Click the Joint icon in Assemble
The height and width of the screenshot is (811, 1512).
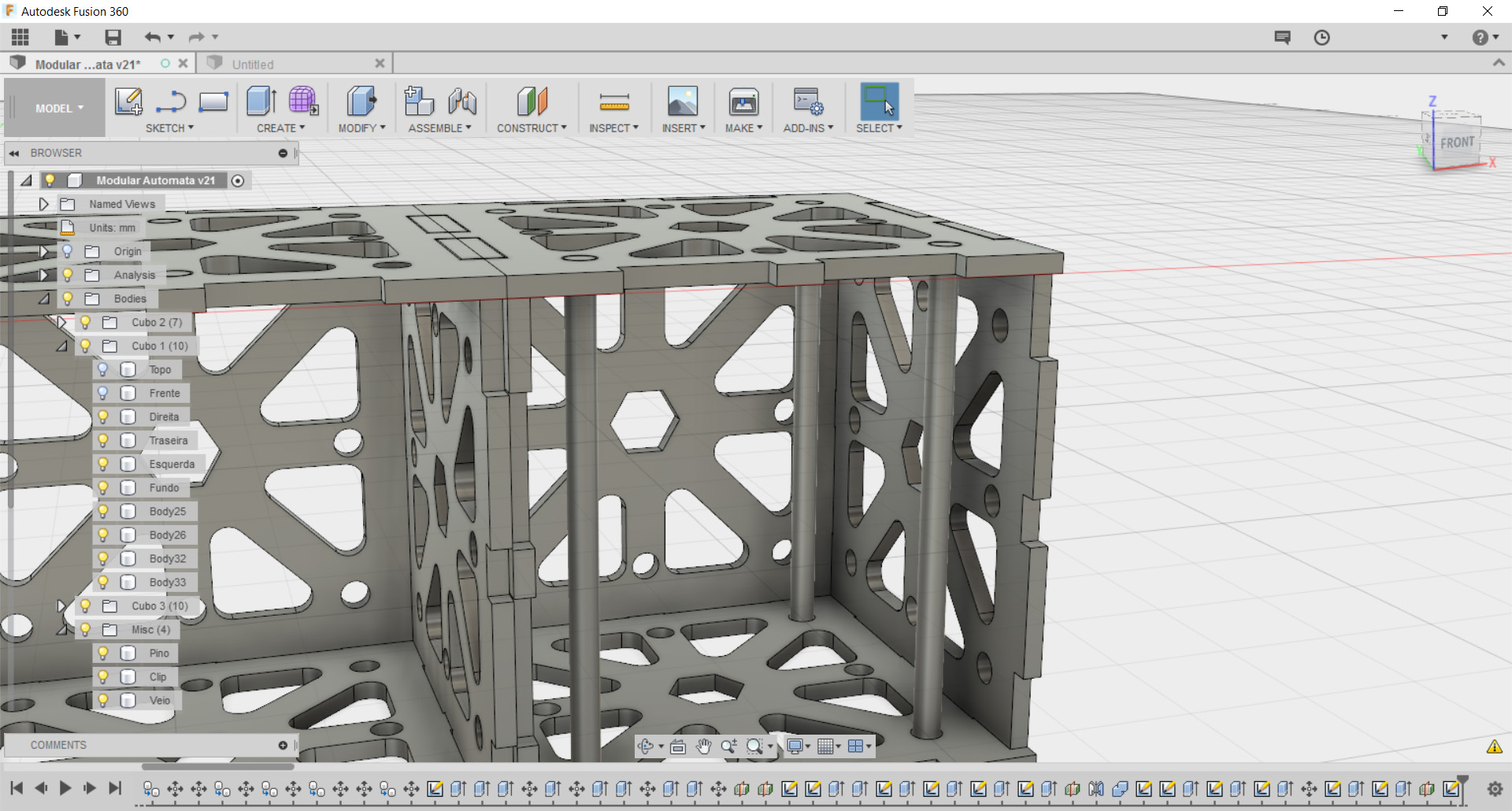point(462,102)
